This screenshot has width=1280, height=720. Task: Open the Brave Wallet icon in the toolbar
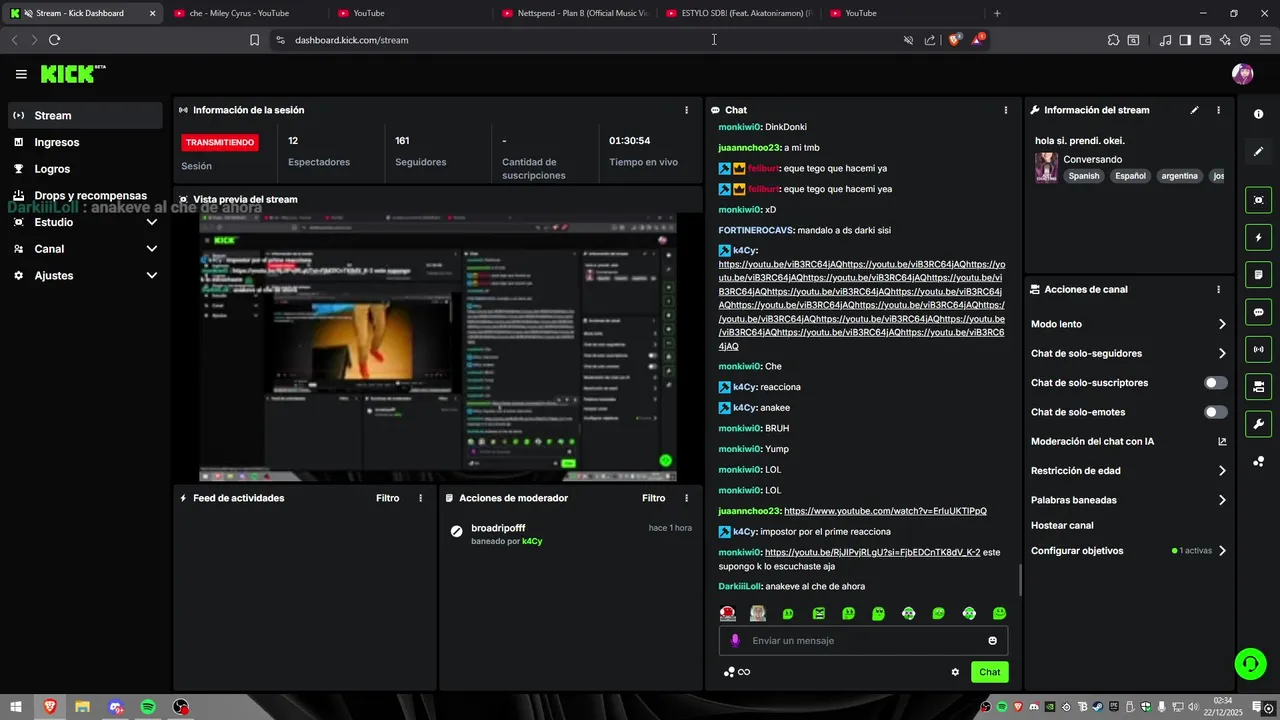1205,40
